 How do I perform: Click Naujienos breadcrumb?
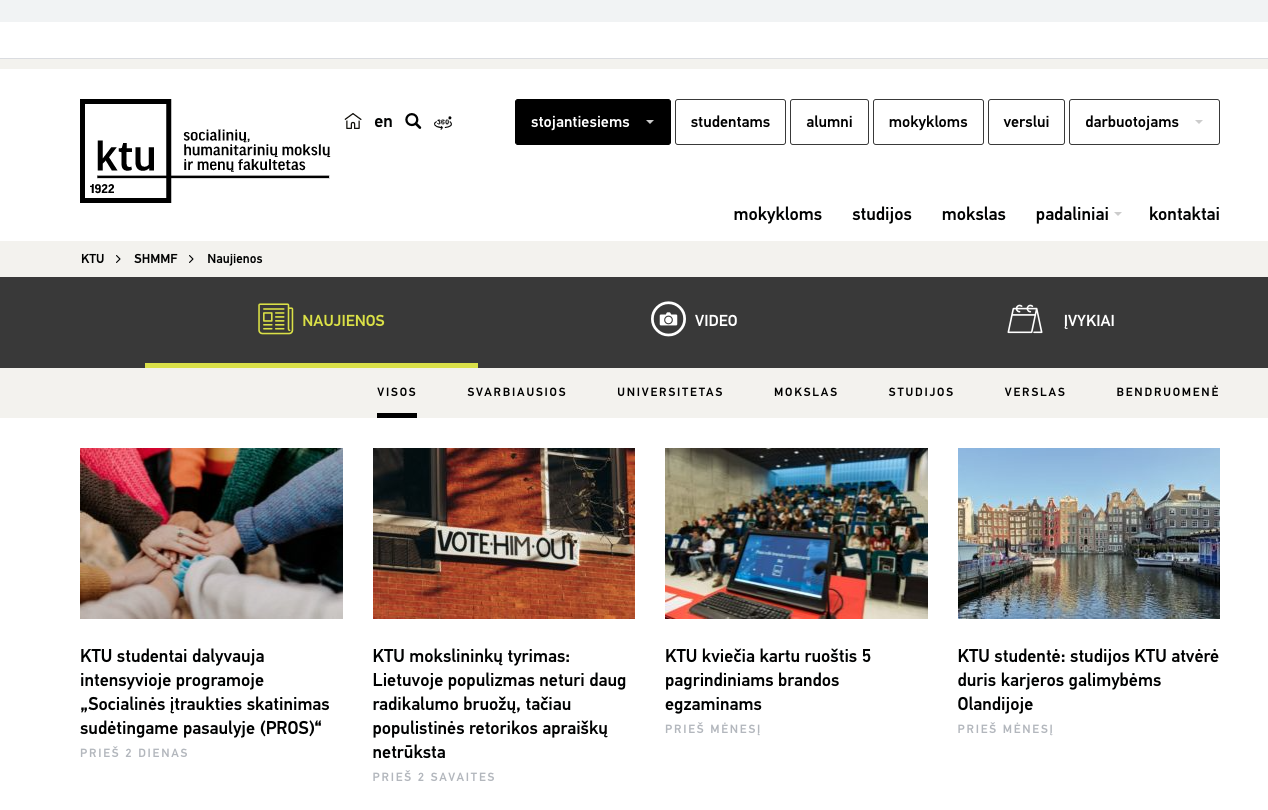tap(234, 259)
